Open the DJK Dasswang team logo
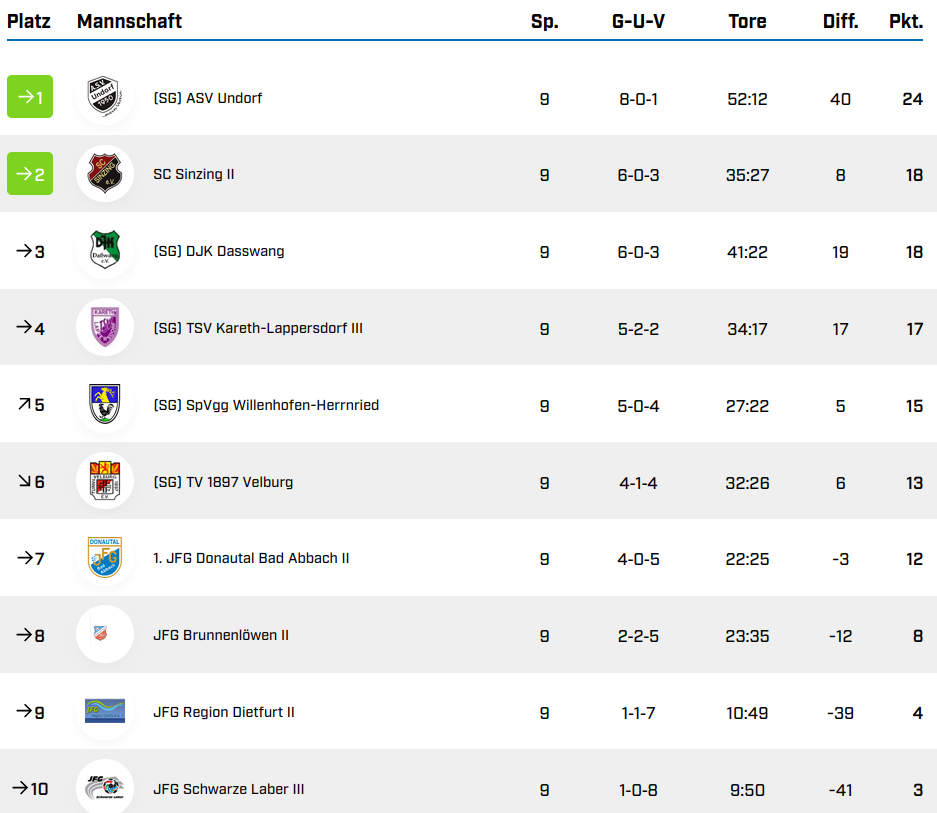Viewport: 937px width, 813px height. (104, 251)
